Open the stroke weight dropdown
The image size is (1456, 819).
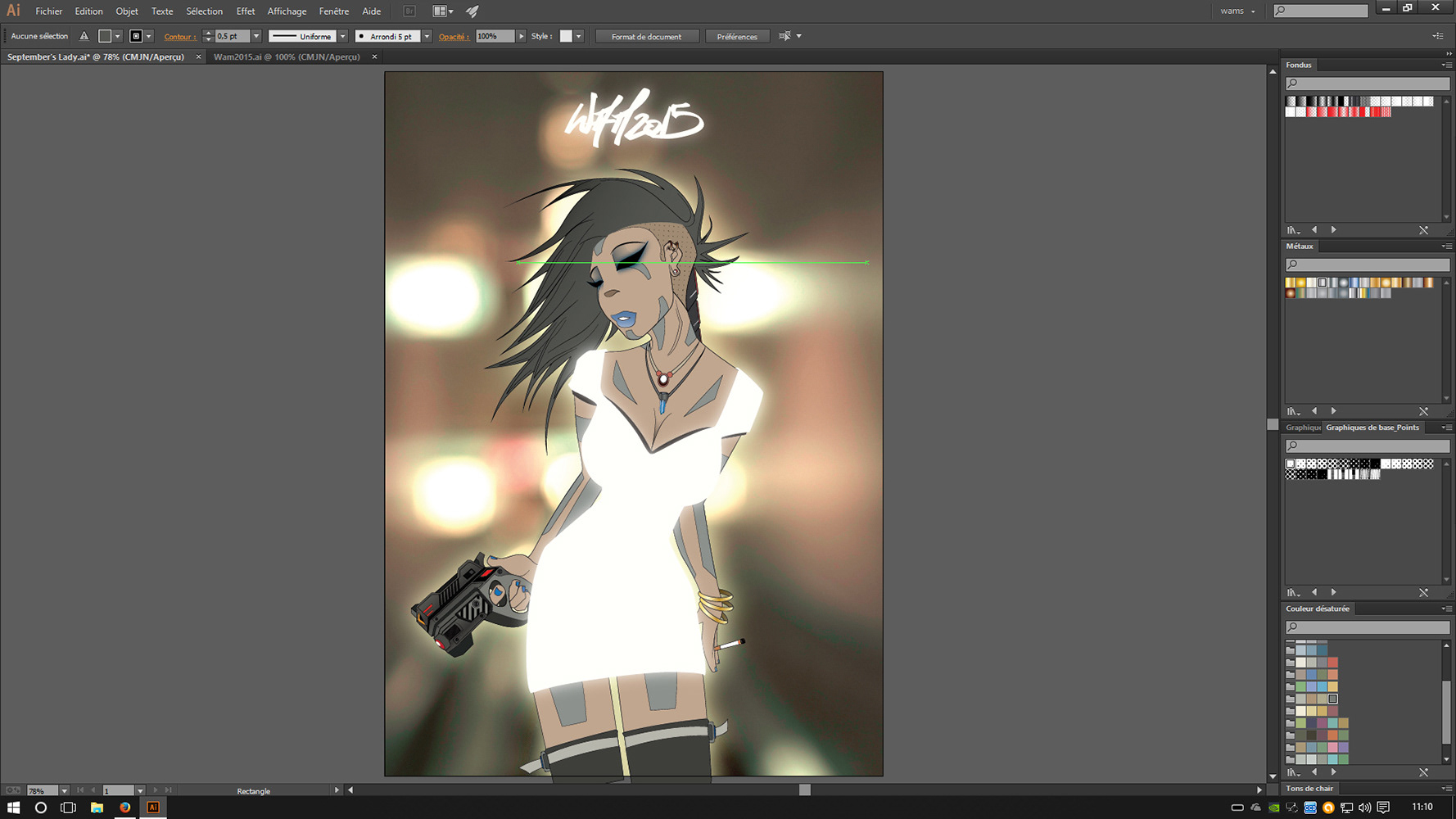point(255,36)
